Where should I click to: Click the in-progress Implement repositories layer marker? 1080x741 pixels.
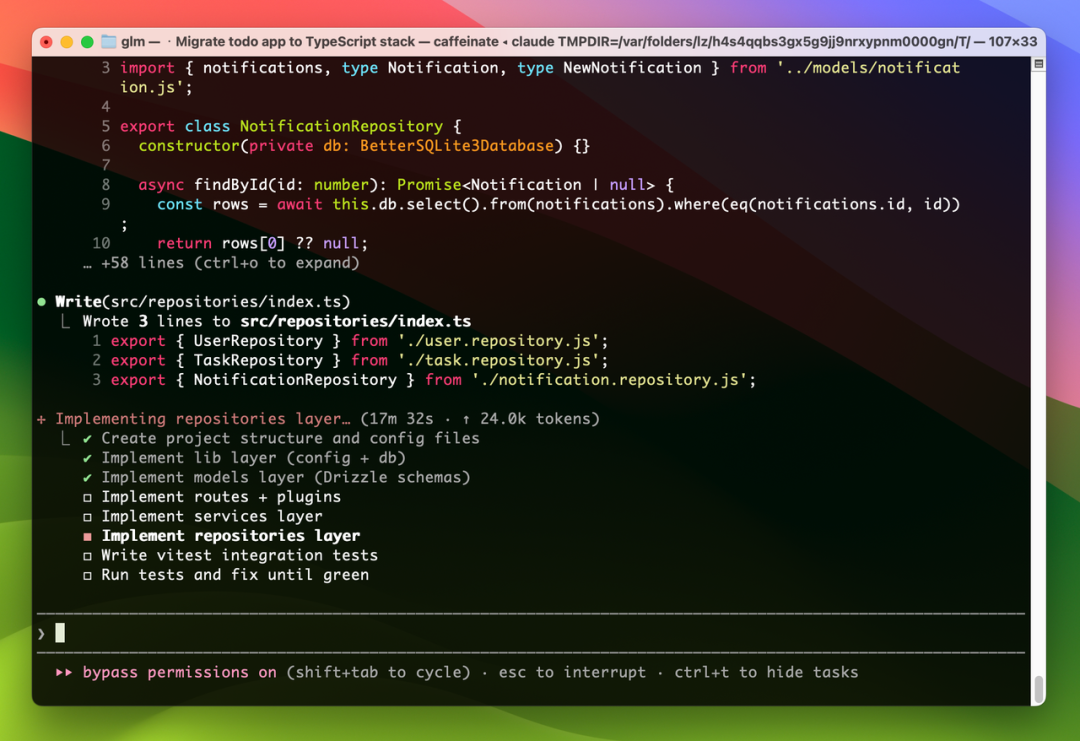pos(87,536)
